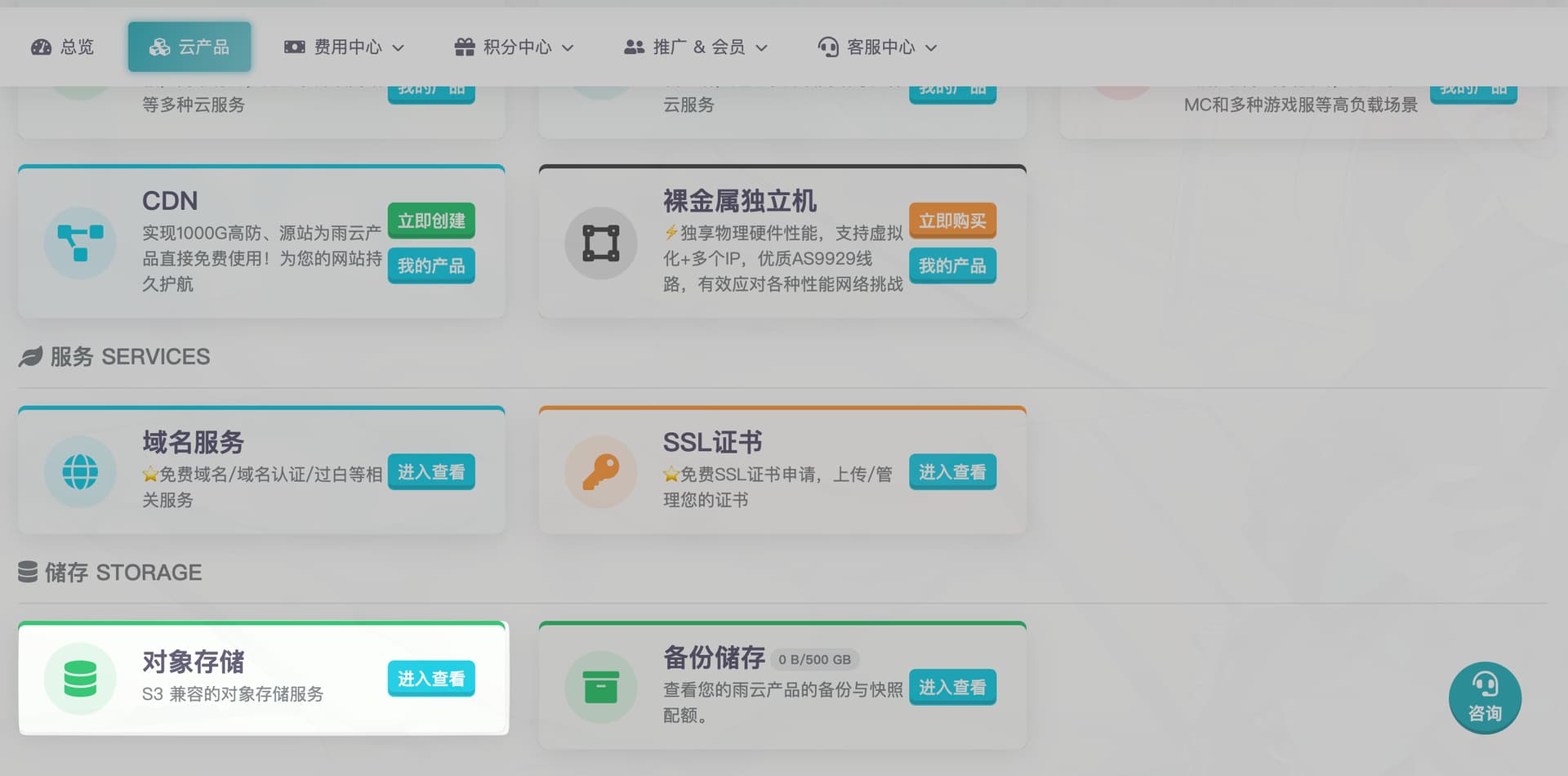Click the 0 B/500 GB storage quota indicator
The width and height of the screenshot is (1568, 776).
pos(814,658)
